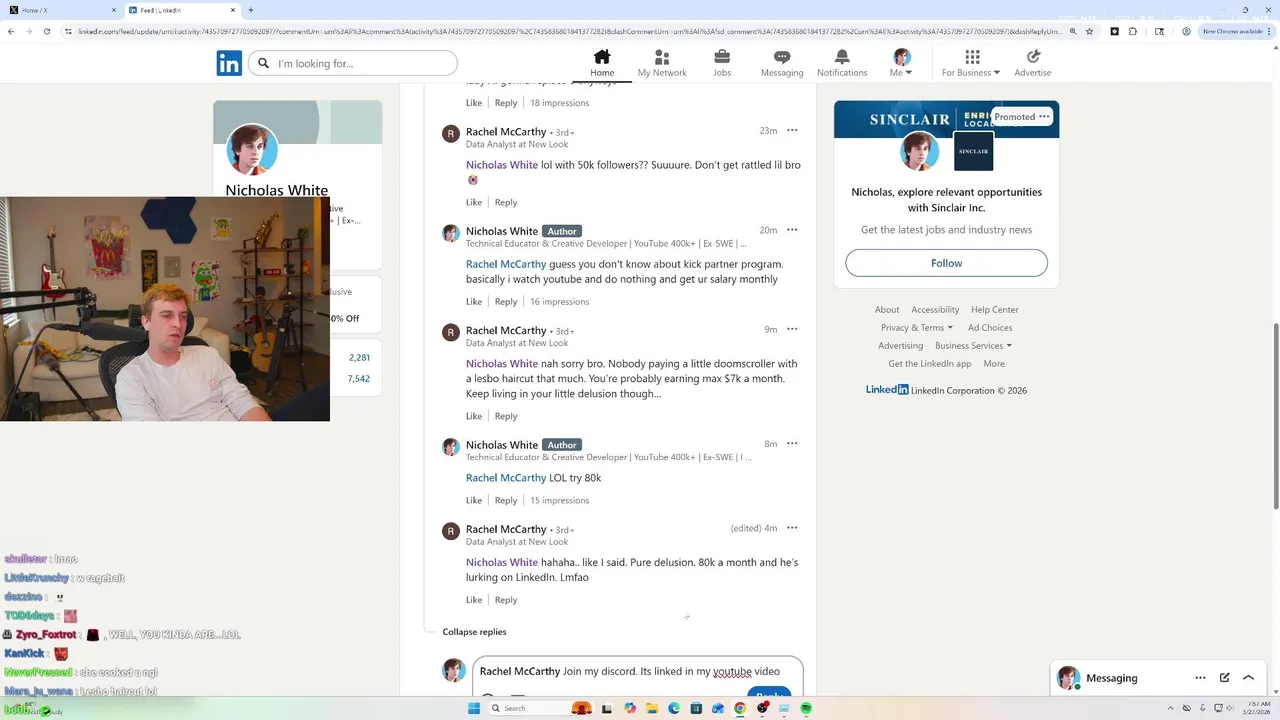Open the three-dot menu on the 20m comment
The height and width of the screenshot is (720, 1280).
pos(792,229)
